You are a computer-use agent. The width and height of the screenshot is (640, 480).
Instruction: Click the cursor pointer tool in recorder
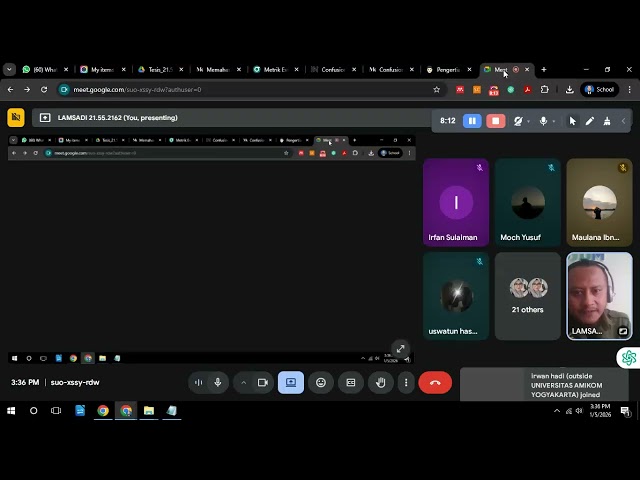pyautogui.click(x=573, y=121)
